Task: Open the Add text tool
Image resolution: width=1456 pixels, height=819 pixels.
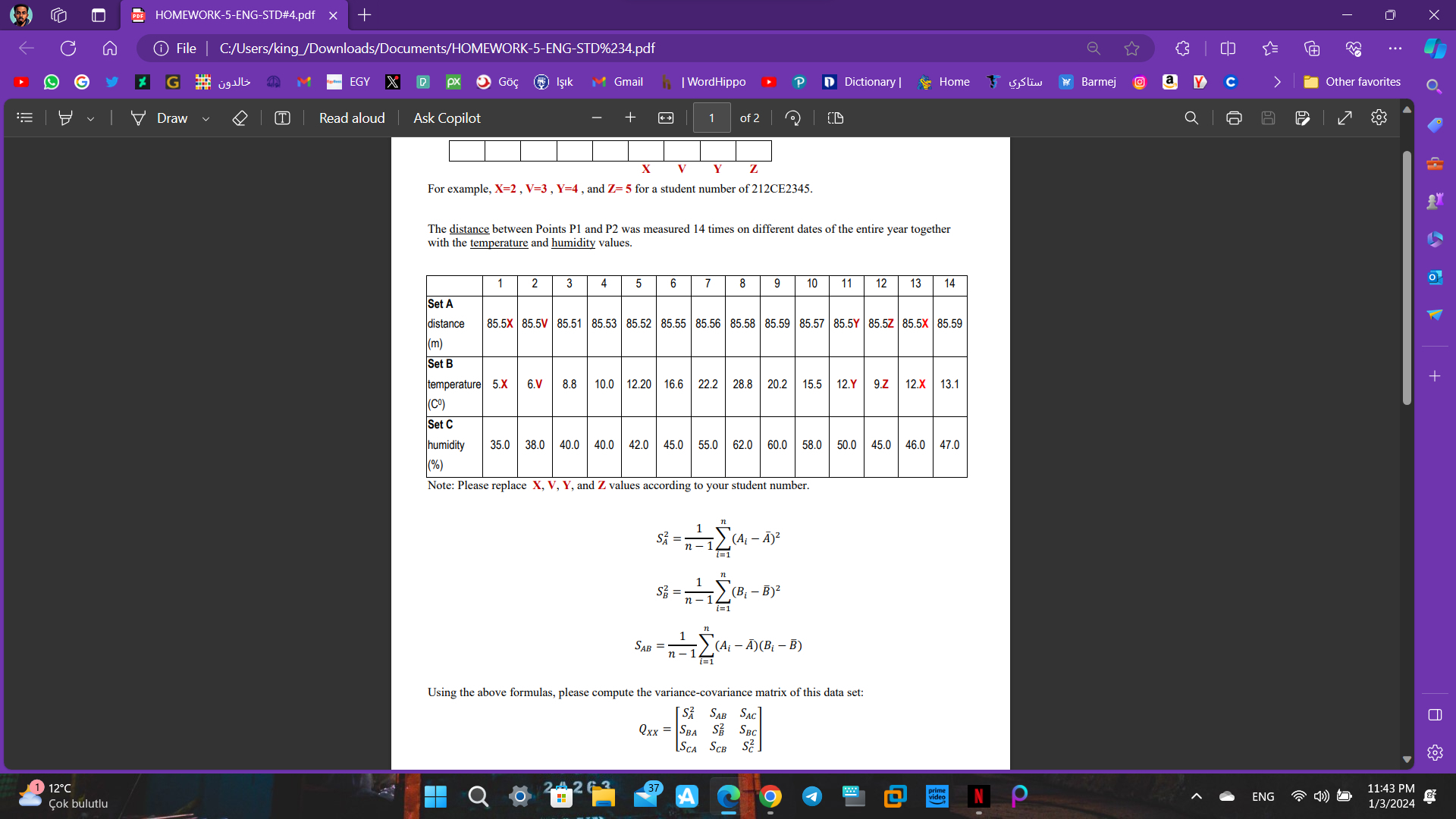Action: coord(281,118)
